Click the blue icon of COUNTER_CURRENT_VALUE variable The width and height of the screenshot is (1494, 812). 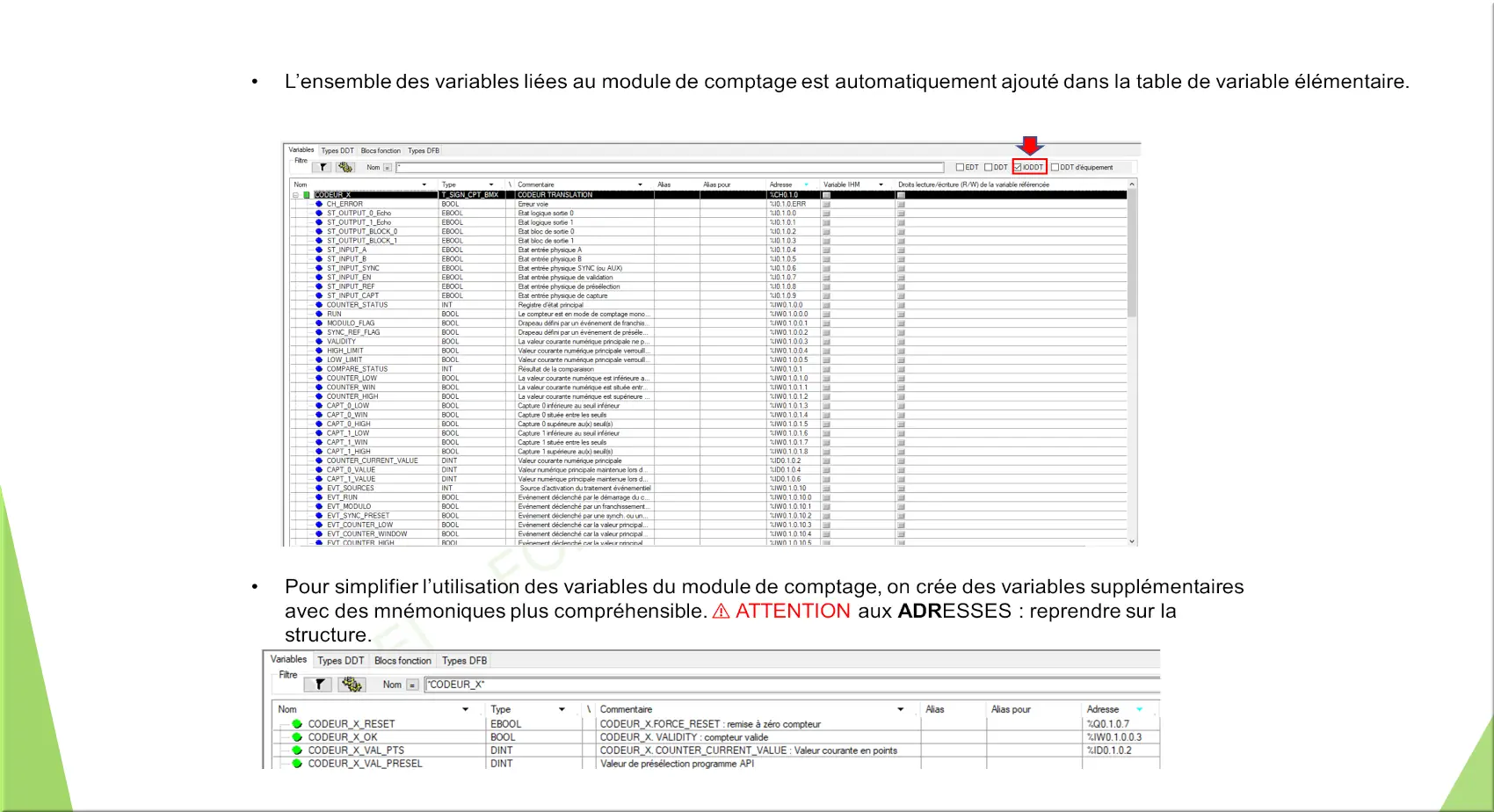pos(319,460)
